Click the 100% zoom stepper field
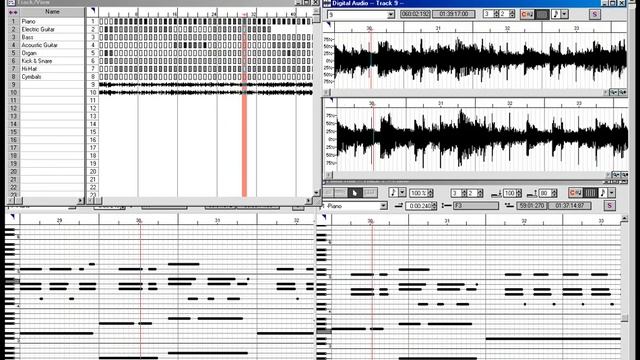 (x=421, y=193)
